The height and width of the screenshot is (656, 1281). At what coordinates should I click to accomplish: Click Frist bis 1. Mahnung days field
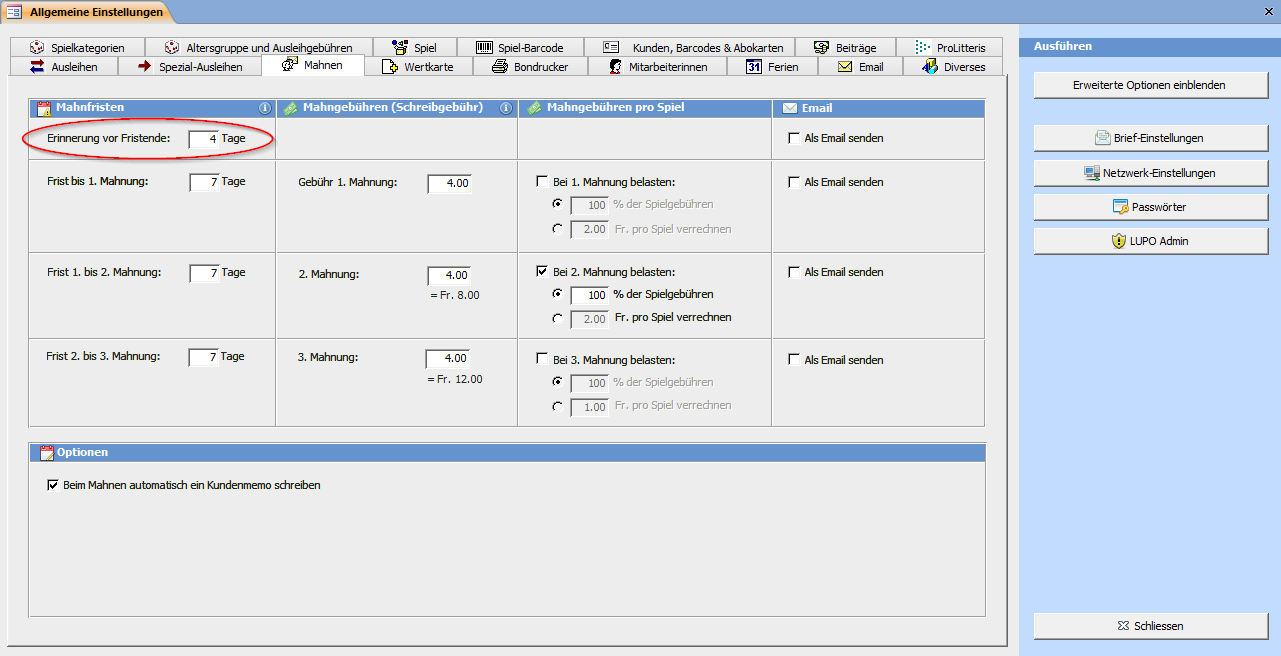[x=204, y=182]
